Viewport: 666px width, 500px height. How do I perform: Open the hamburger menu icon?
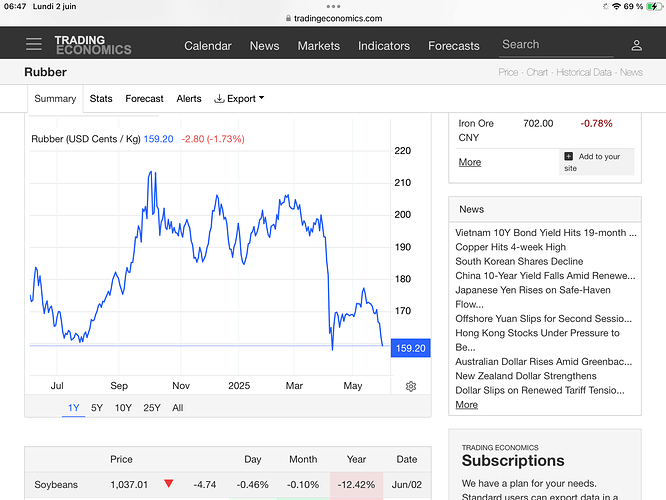click(34, 45)
